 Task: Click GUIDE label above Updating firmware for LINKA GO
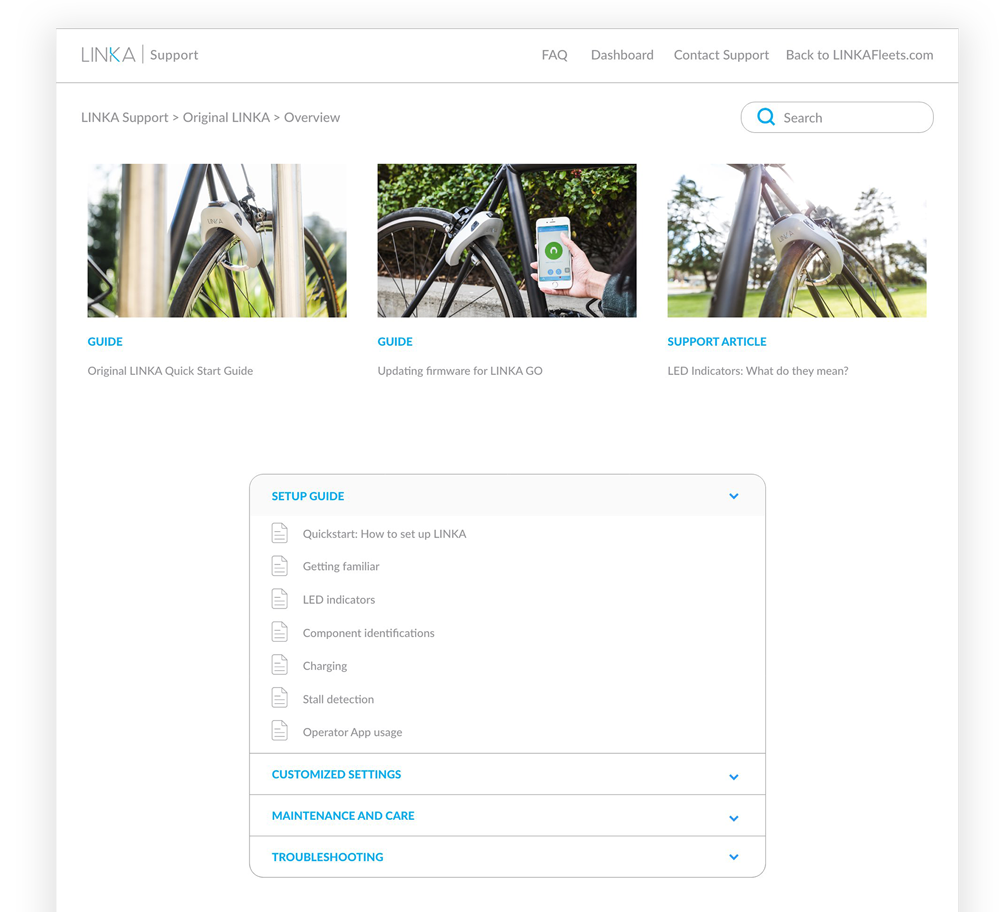click(395, 342)
